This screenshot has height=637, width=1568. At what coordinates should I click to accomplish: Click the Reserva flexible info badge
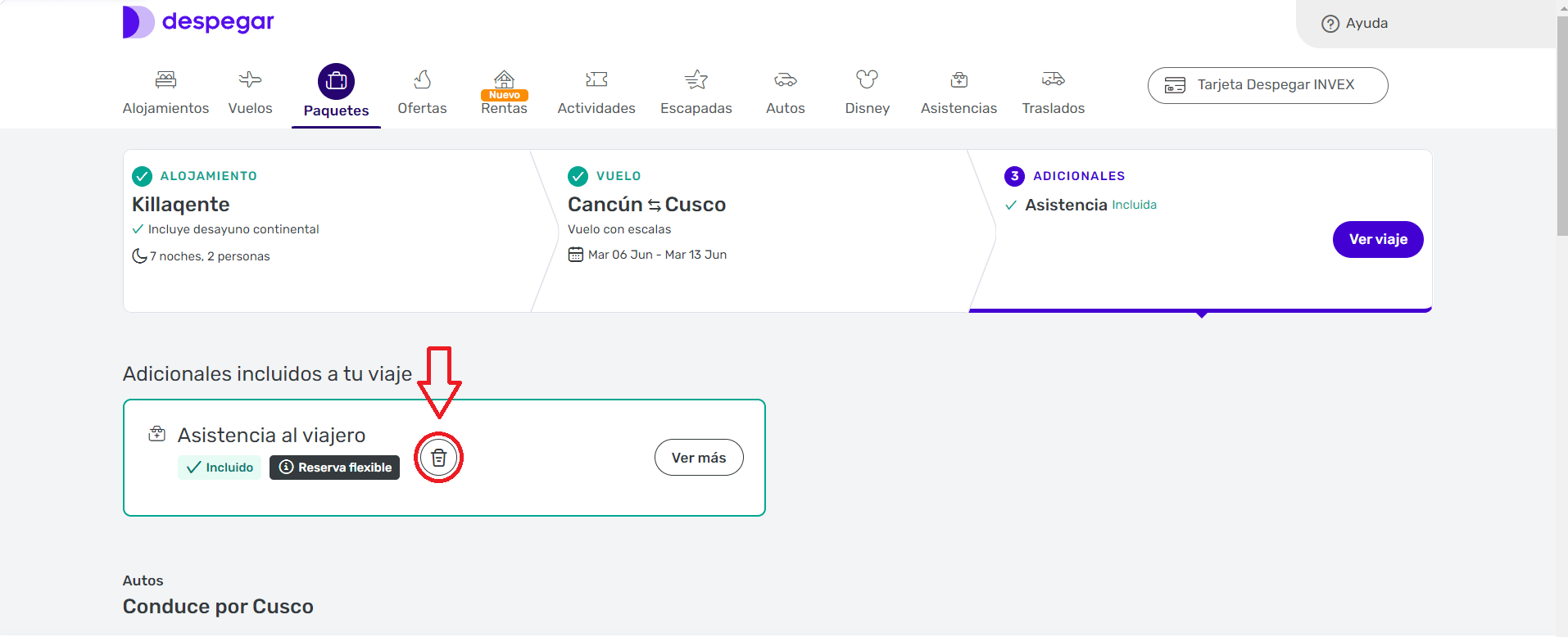334,468
